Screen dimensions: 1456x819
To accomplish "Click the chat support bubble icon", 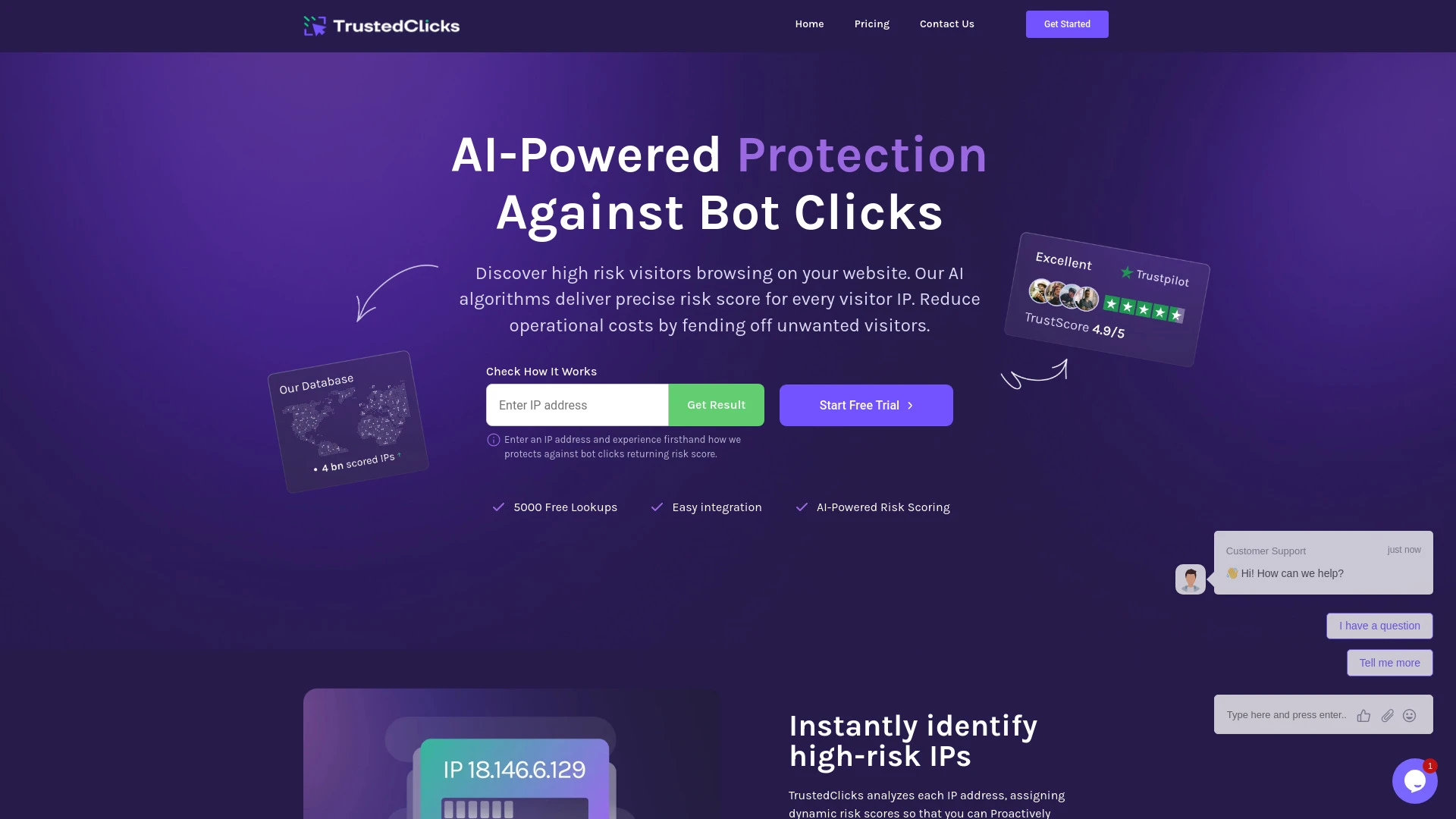I will pyautogui.click(x=1415, y=781).
